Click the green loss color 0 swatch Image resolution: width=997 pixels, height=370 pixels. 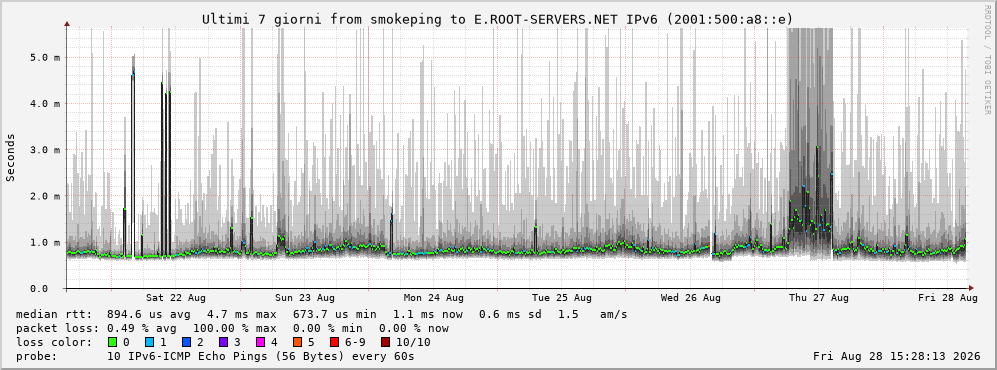[113, 342]
